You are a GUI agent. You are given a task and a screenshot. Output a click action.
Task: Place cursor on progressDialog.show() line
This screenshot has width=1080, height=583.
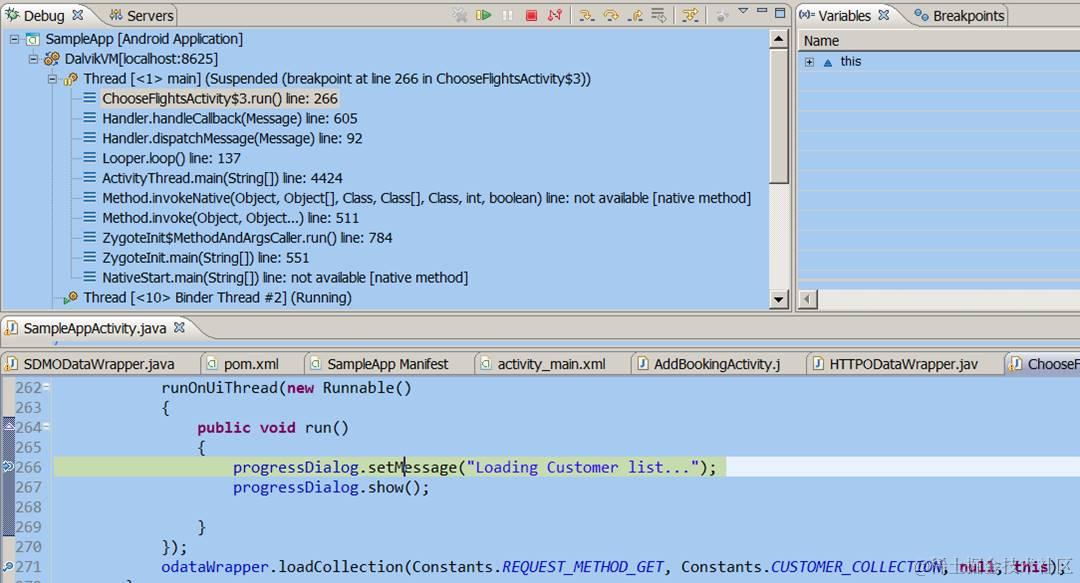tap(331, 487)
